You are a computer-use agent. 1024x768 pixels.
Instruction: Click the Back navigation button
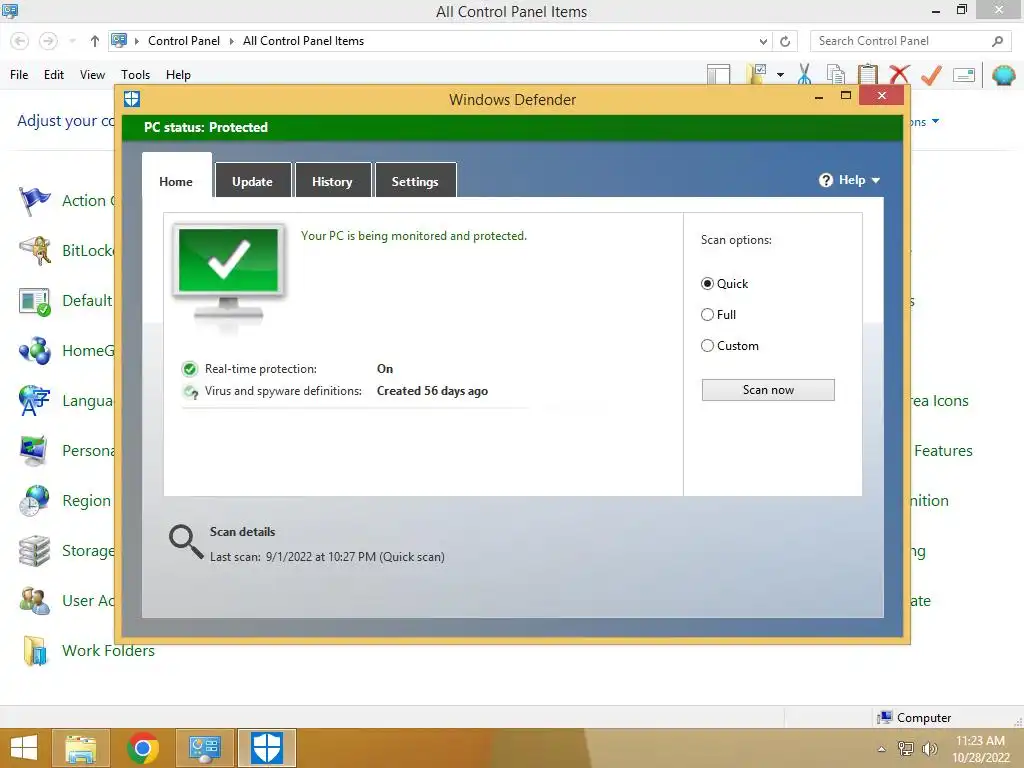(x=20, y=41)
